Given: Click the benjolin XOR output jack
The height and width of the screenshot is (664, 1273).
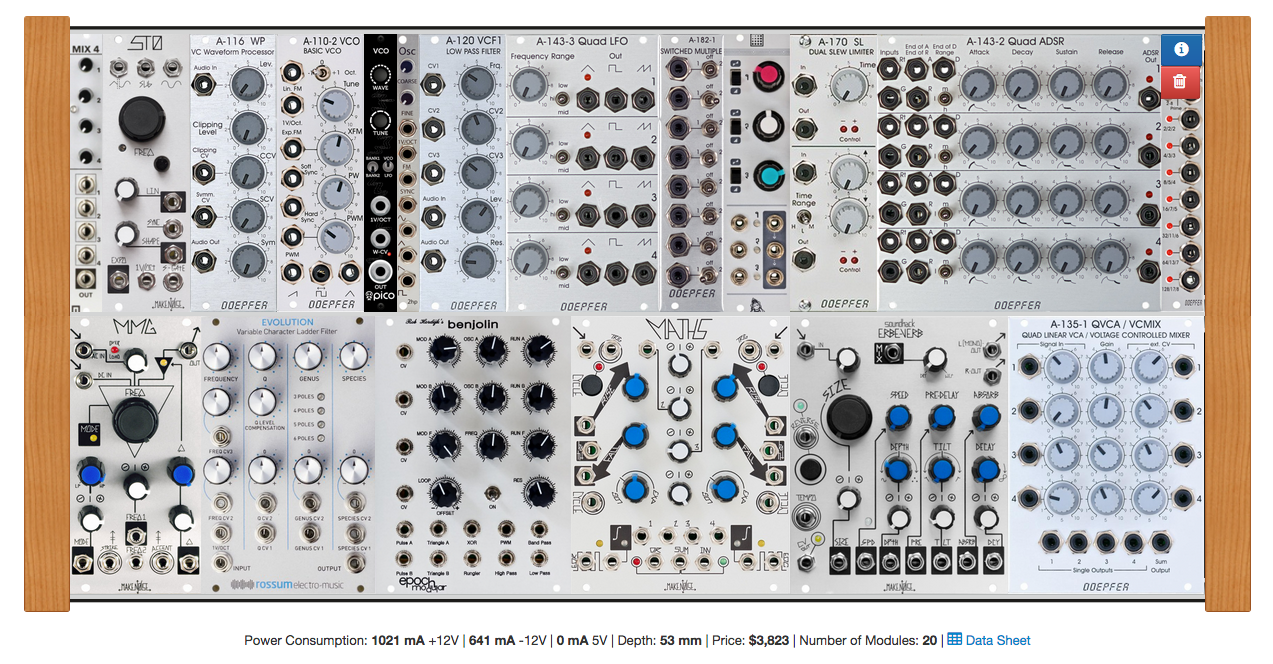Looking at the screenshot, I should [x=471, y=527].
